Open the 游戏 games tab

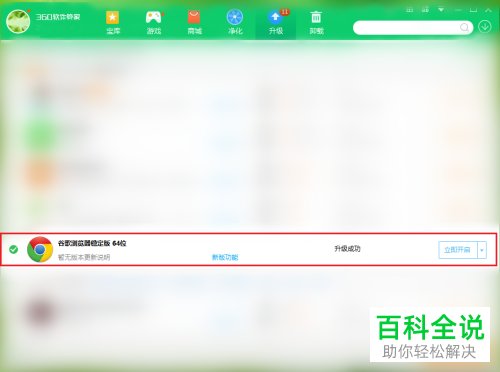[154, 22]
